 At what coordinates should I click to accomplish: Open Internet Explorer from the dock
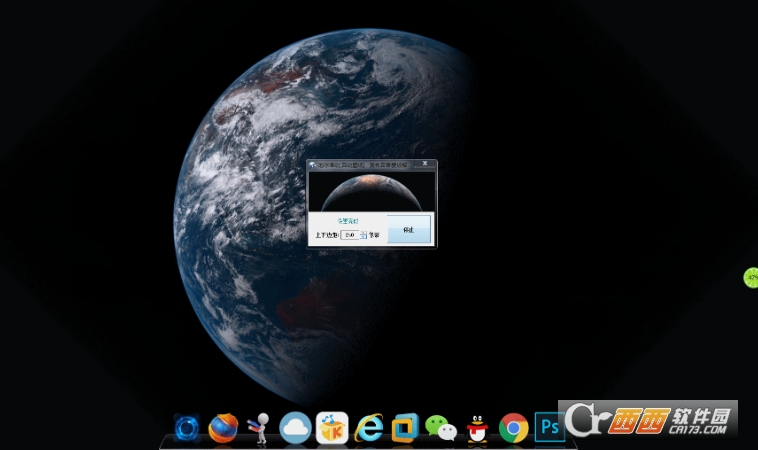369,428
